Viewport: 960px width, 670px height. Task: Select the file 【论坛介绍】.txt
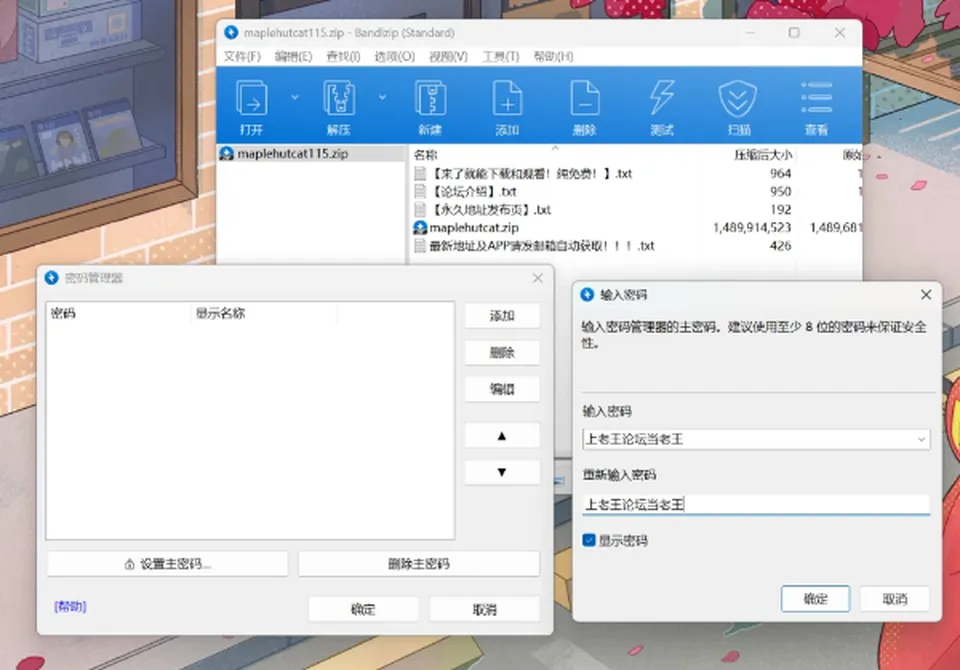coord(474,192)
